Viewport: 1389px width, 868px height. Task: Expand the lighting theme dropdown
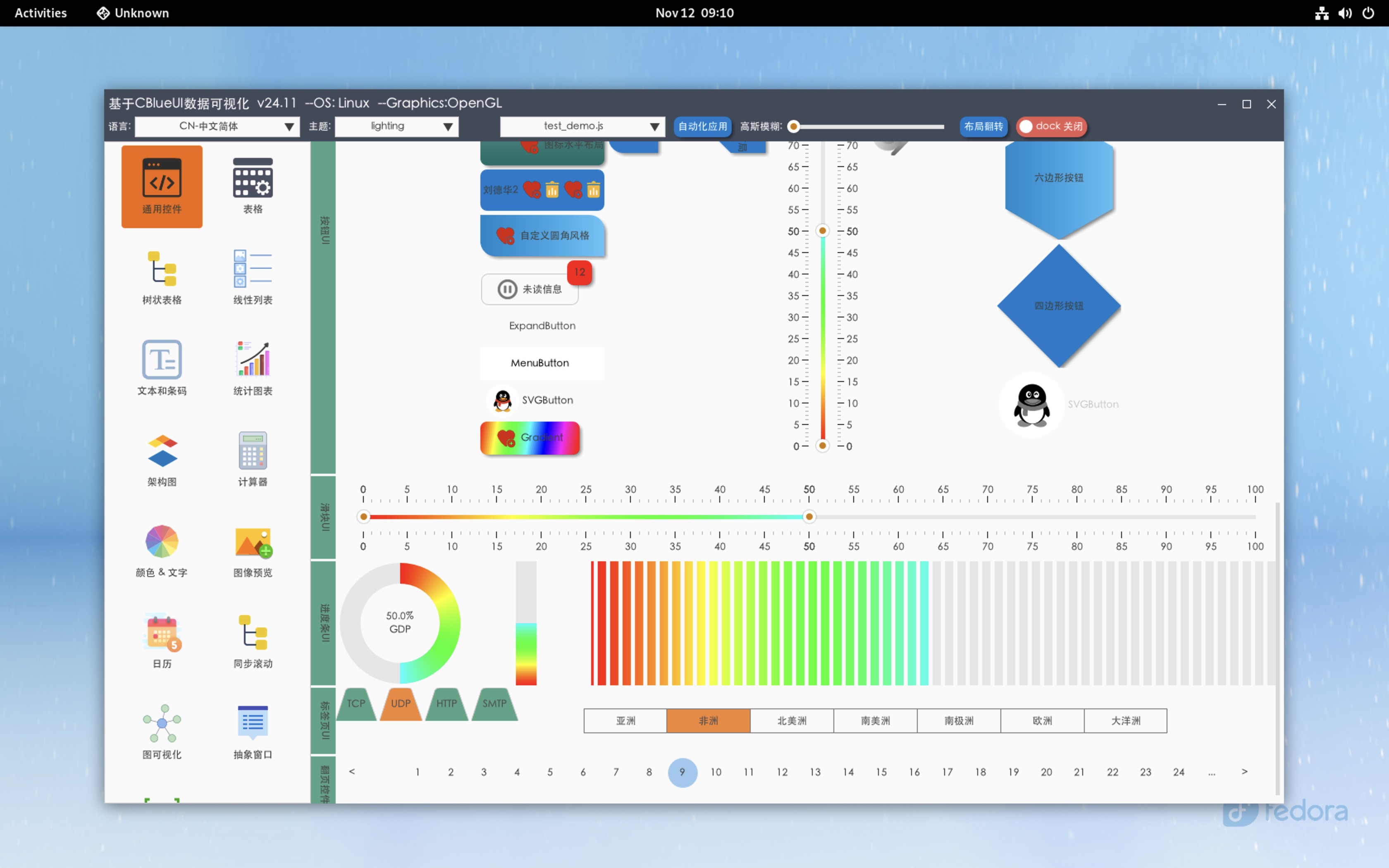pyautogui.click(x=396, y=126)
